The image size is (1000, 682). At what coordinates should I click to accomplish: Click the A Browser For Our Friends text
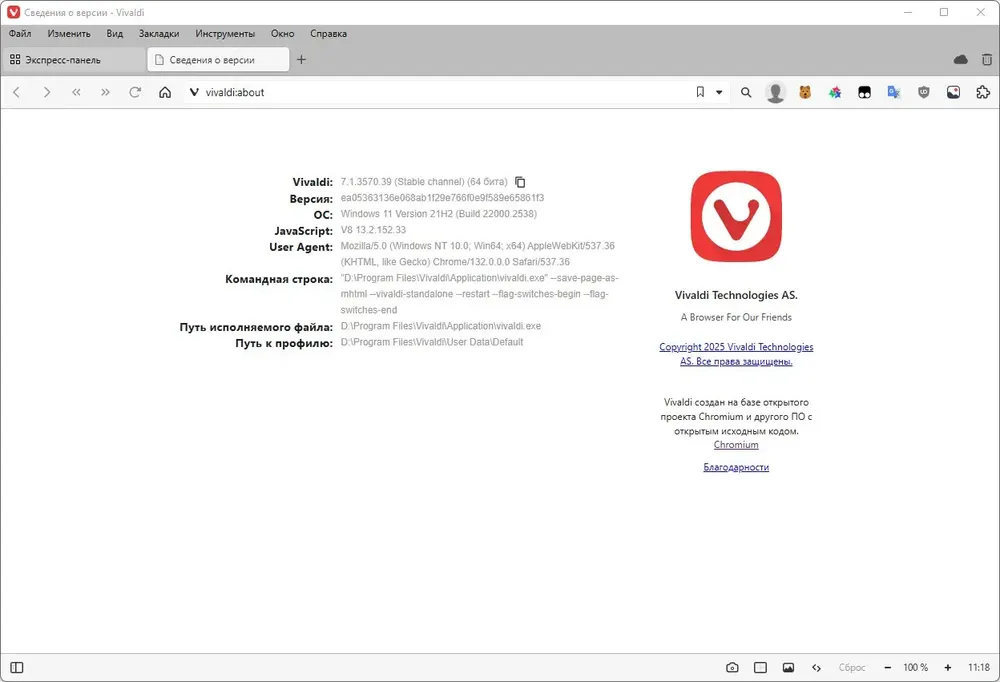click(x=736, y=317)
